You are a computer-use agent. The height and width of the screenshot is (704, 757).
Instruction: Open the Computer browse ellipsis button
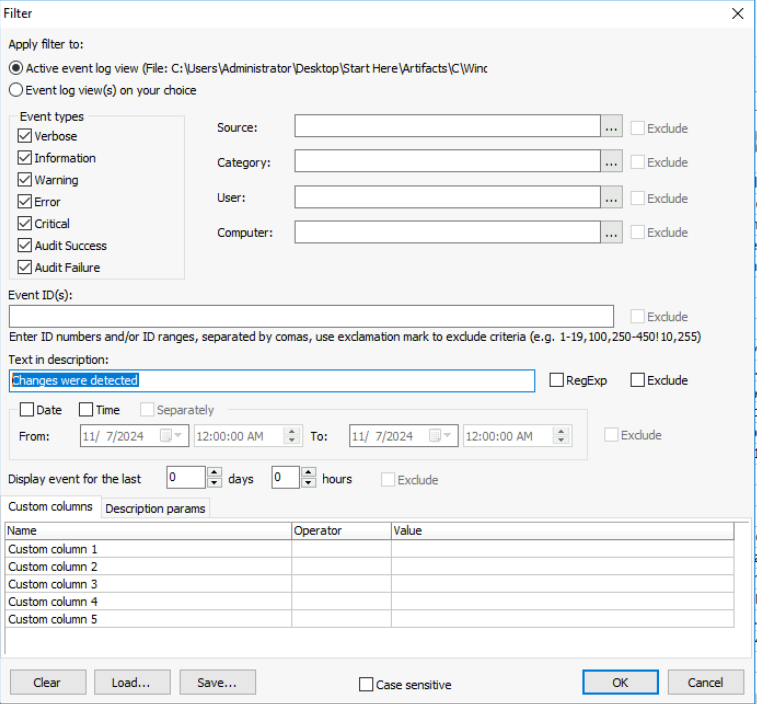(611, 233)
